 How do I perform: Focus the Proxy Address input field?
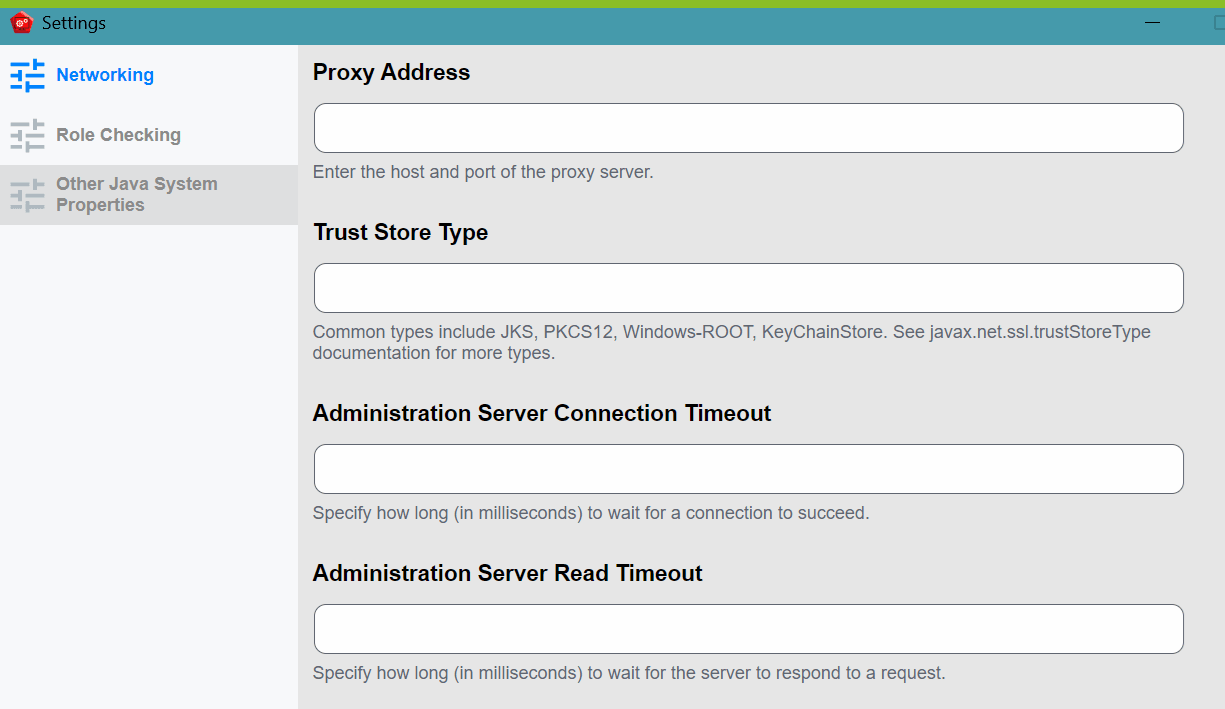tap(748, 128)
